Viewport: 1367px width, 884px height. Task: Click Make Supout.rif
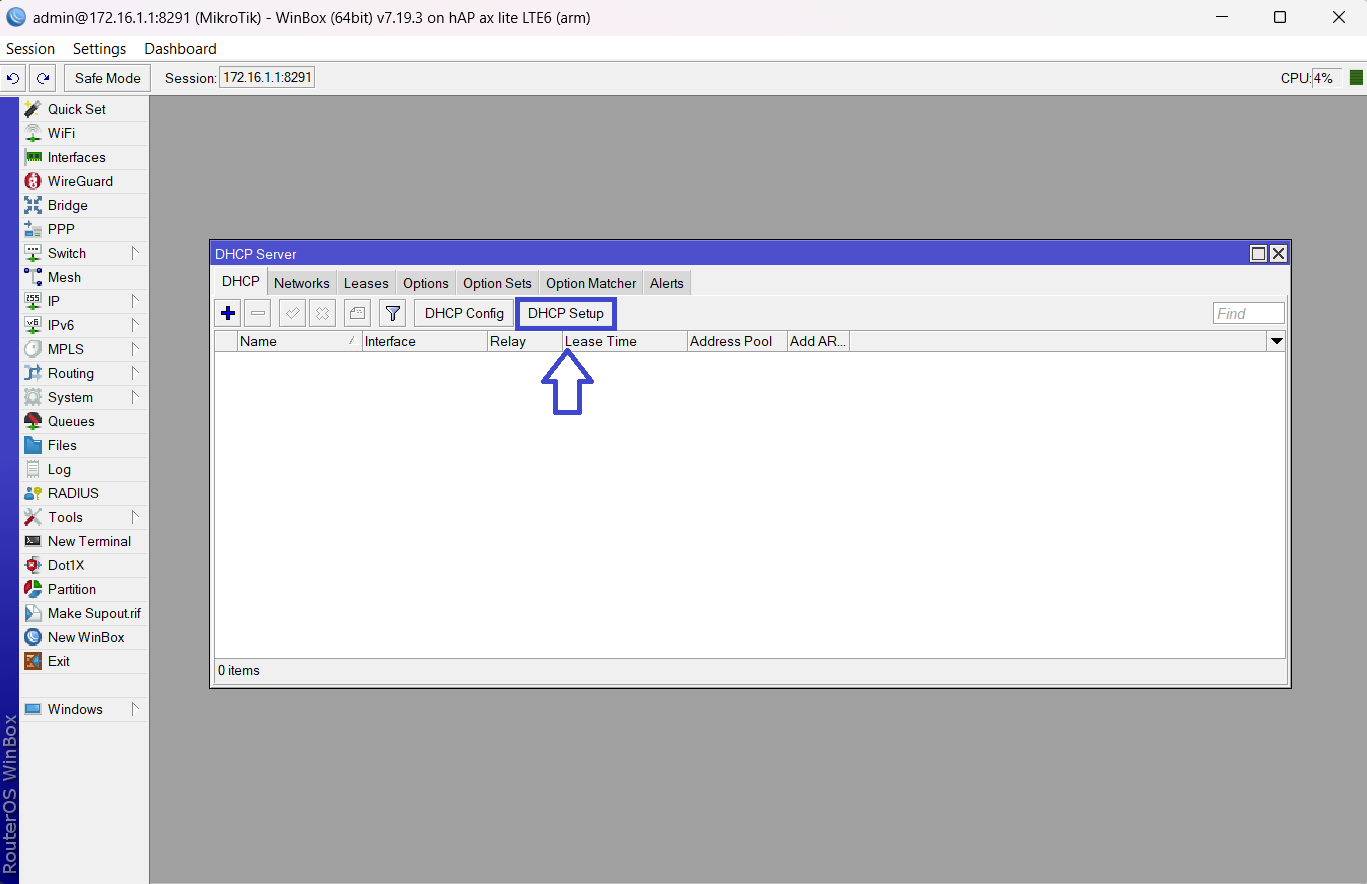point(84,613)
